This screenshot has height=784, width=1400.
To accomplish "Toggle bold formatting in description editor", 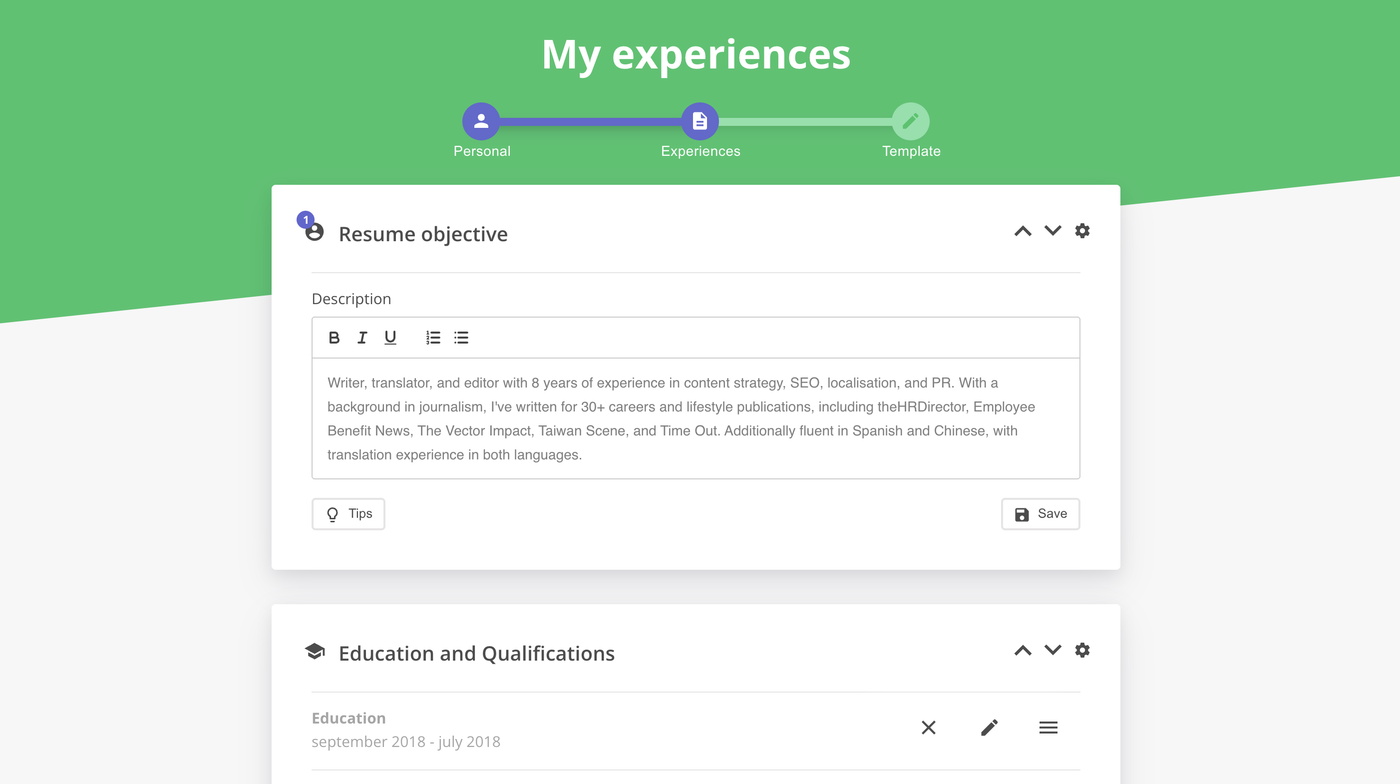I will (x=334, y=338).
